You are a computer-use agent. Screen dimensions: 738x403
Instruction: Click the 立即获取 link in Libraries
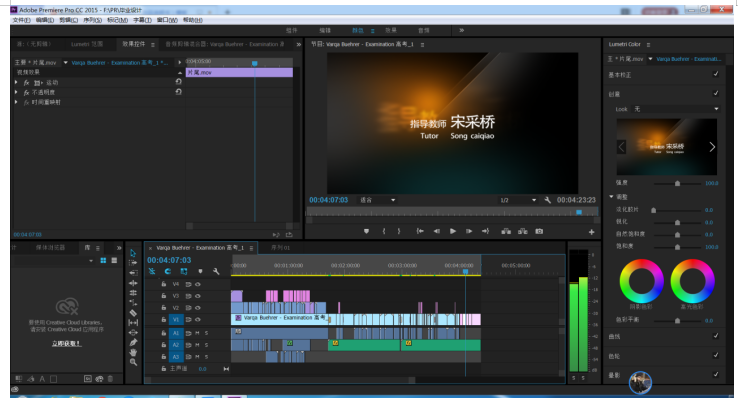[x=66, y=344]
